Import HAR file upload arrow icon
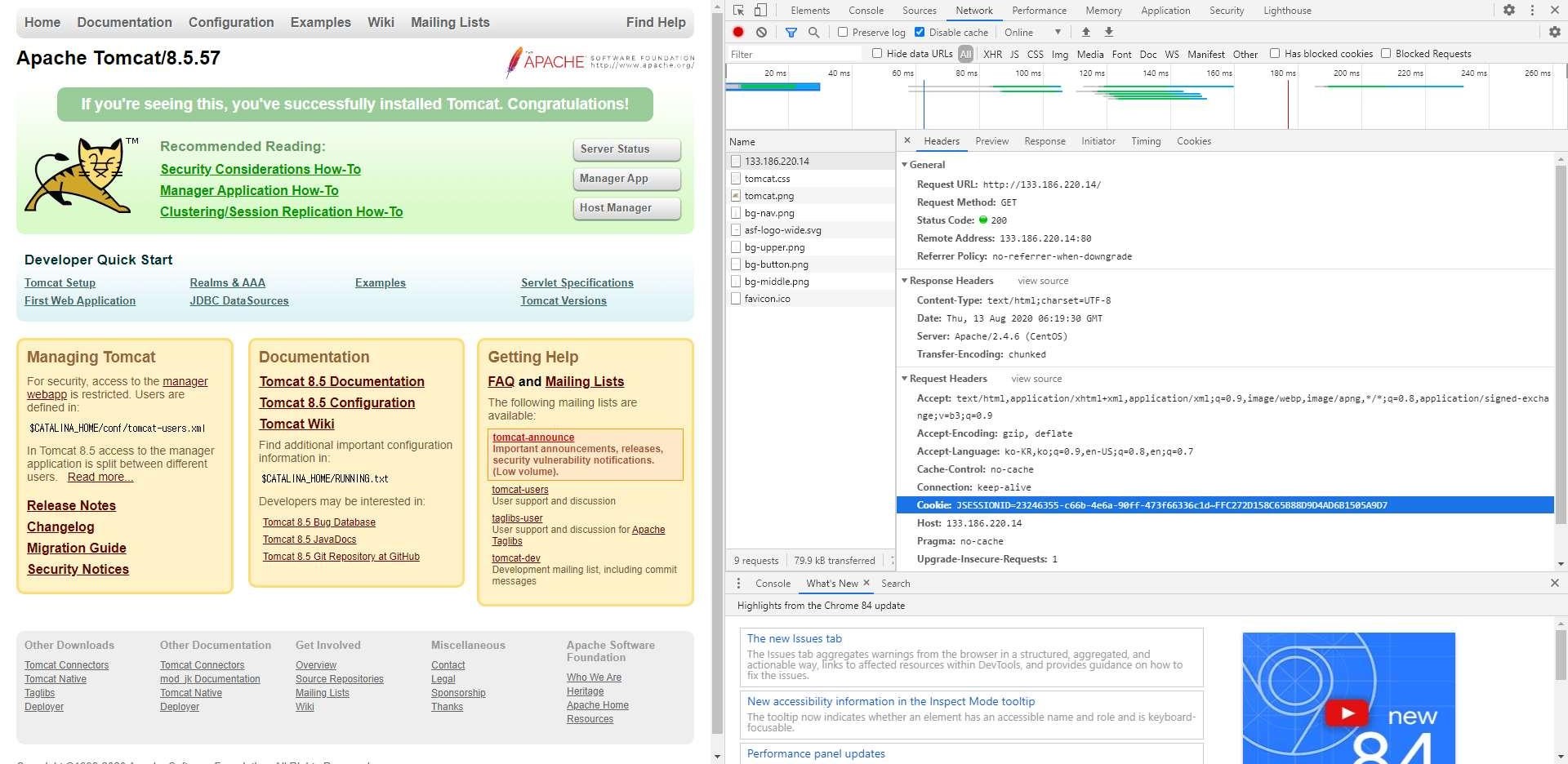The height and width of the screenshot is (764, 1568). pyautogui.click(x=1086, y=32)
